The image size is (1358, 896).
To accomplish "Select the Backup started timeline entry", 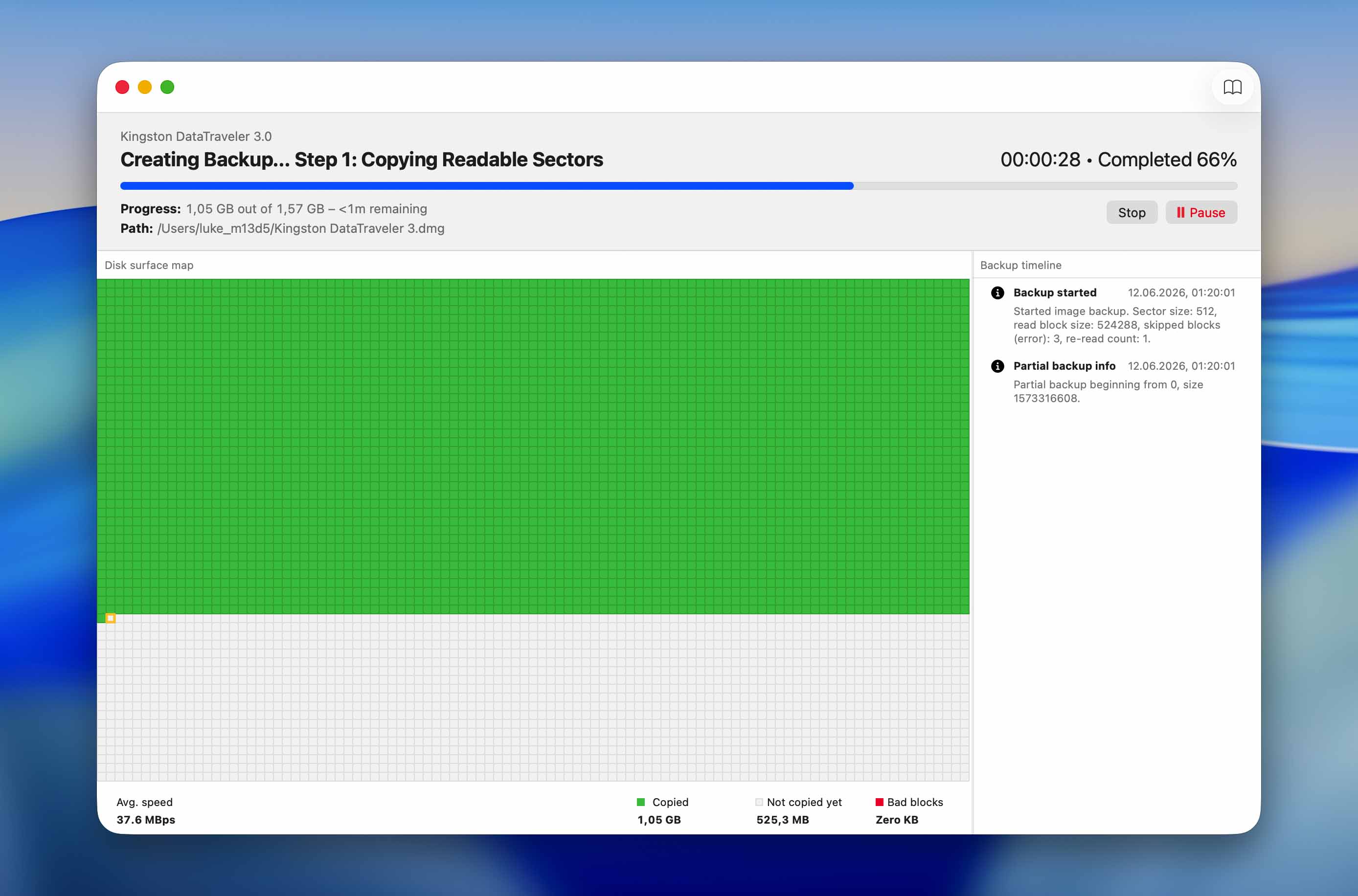I will (1112, 315).
